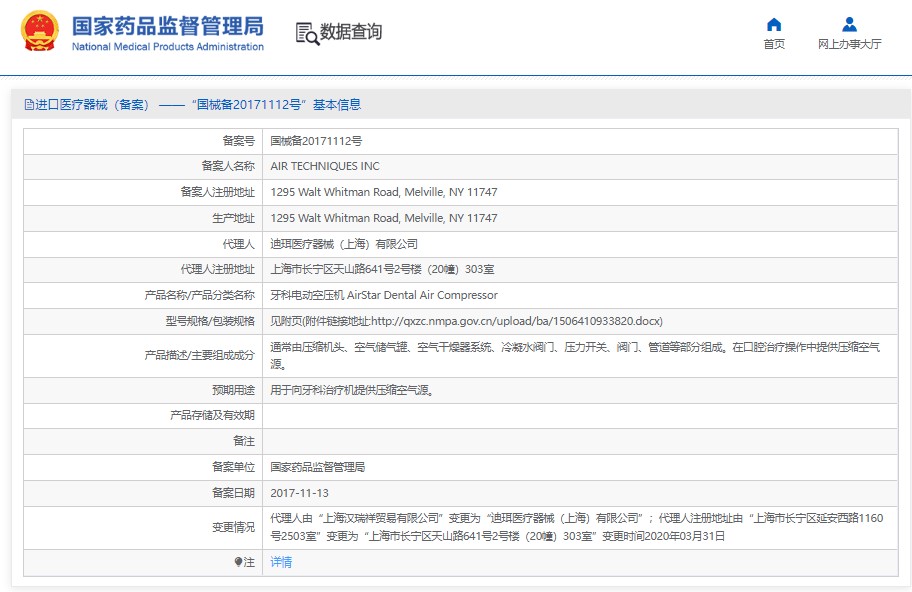The height and width of the screenshot is (592, 912).
Task: Click the 产品存储及有效期 label
Action: 212,415
